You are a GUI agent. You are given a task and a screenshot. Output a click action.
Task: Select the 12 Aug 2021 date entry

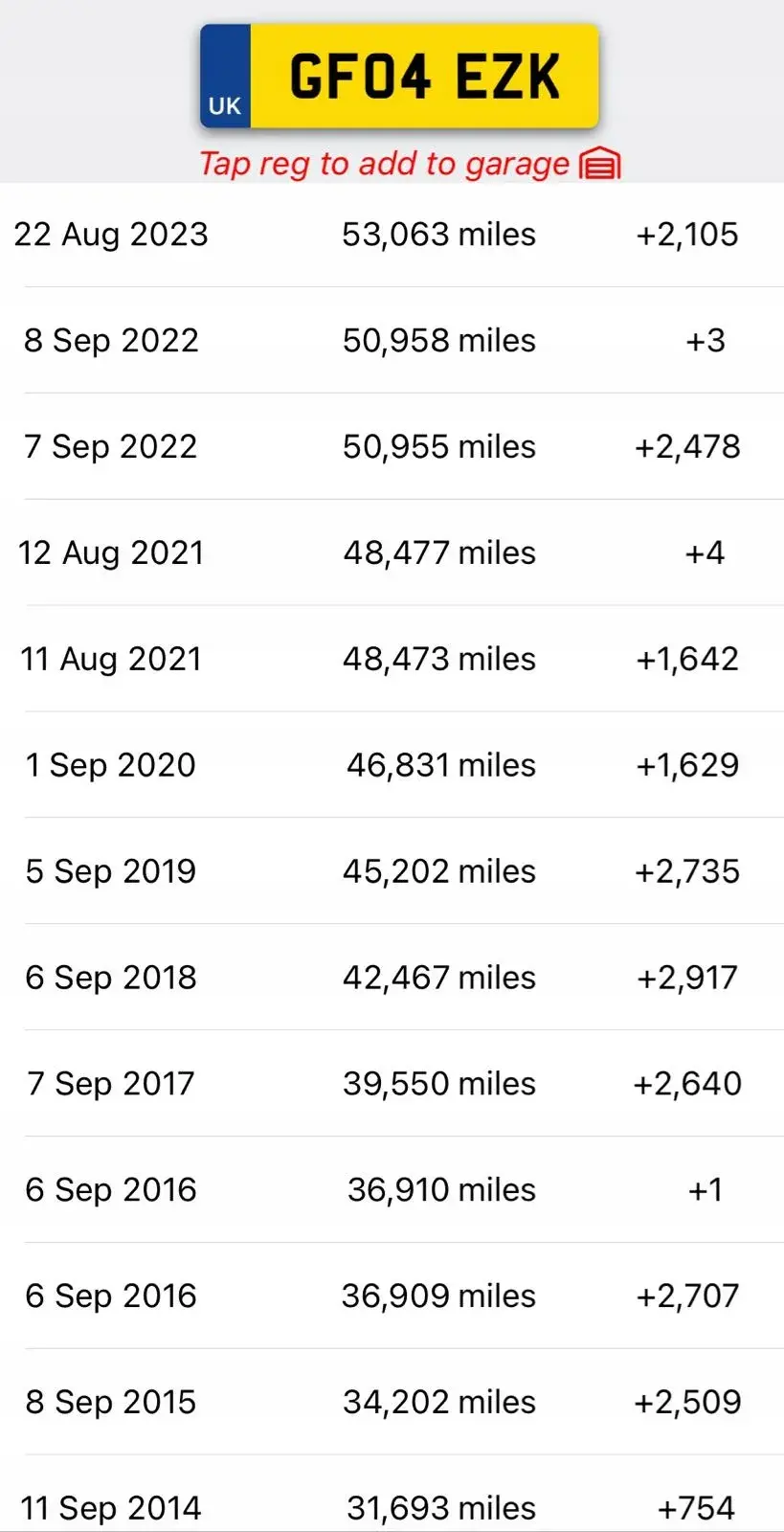click(111, 553)
